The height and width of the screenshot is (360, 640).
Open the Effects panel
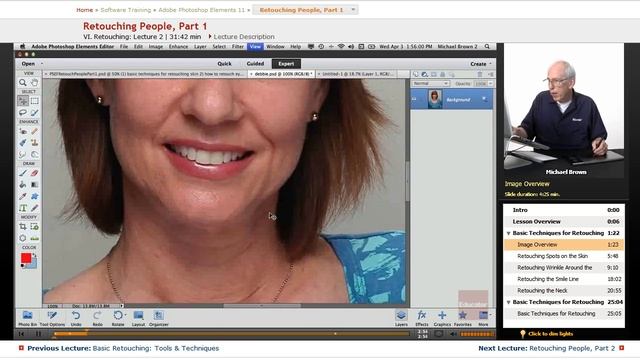pyautogui.click(x=422, y=318)
